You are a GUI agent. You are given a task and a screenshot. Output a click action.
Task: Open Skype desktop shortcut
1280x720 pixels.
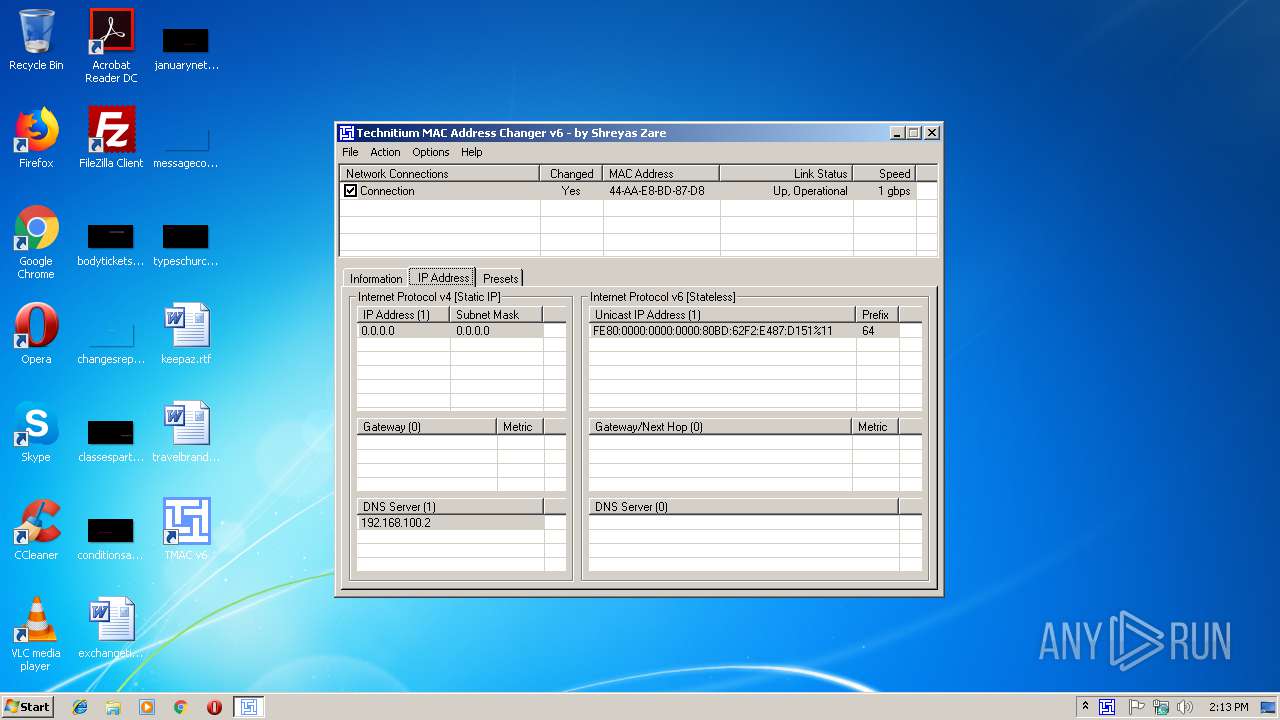point(36,432)
